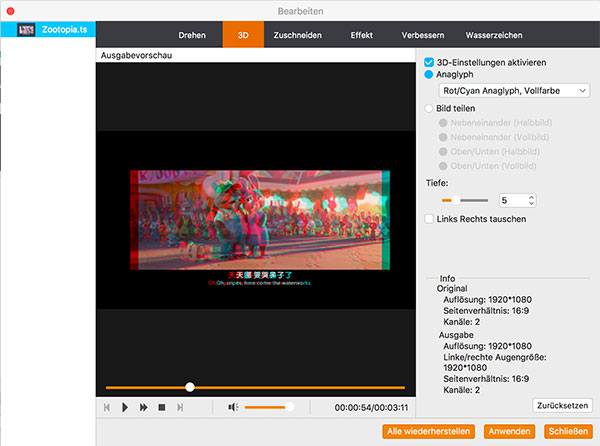The image size is (600, 446).
Task: Increase Tiefe value with stepper up arrow
Action: point(531,197)
